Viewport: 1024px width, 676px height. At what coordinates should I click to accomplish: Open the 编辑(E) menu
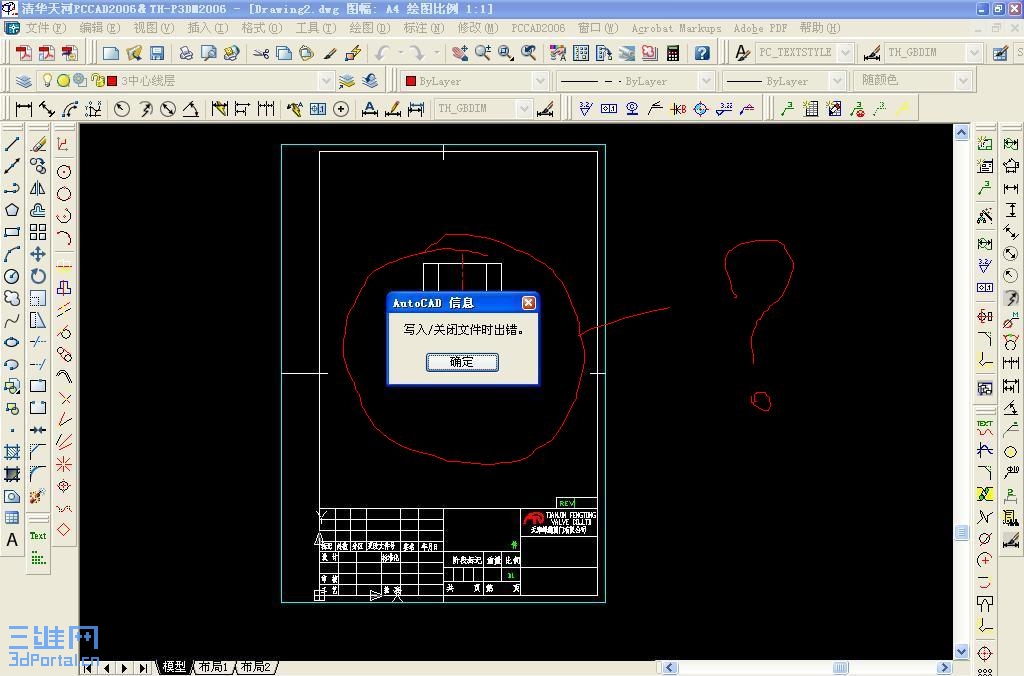tap(99, 28)
